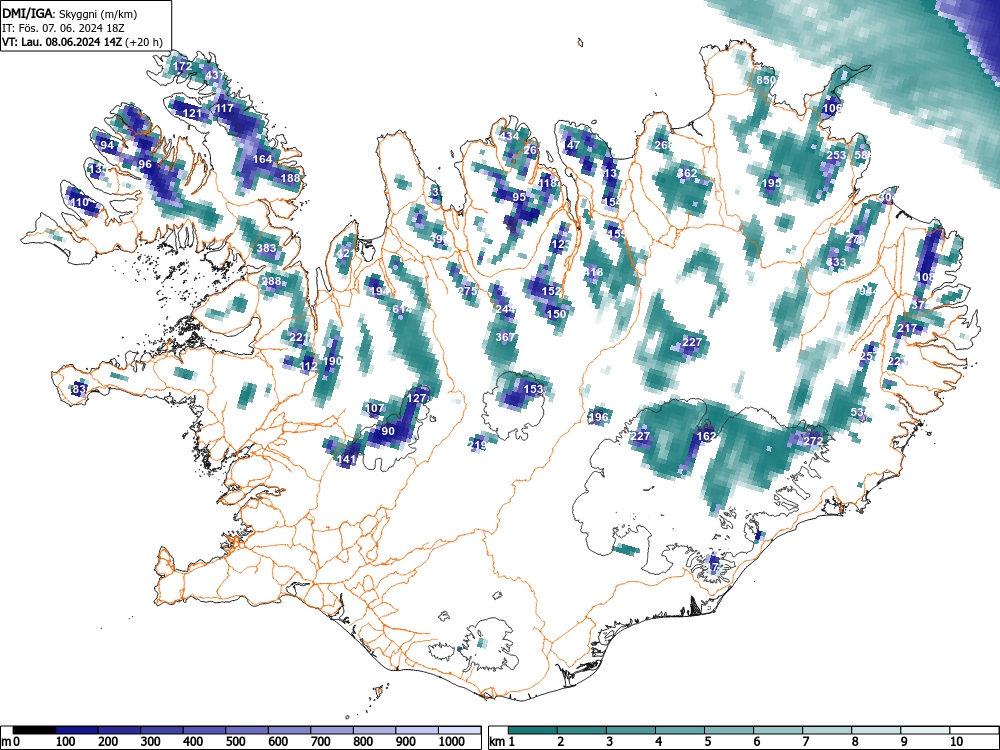Image resolution: width=1000 pixels, height=750 pixels.
Task: Click the '10' label in the kilometer legend
Action: [x=955, y=741]
